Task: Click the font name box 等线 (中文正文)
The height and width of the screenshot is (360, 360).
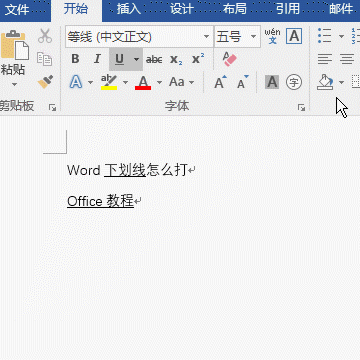Action: coord(133,37)
